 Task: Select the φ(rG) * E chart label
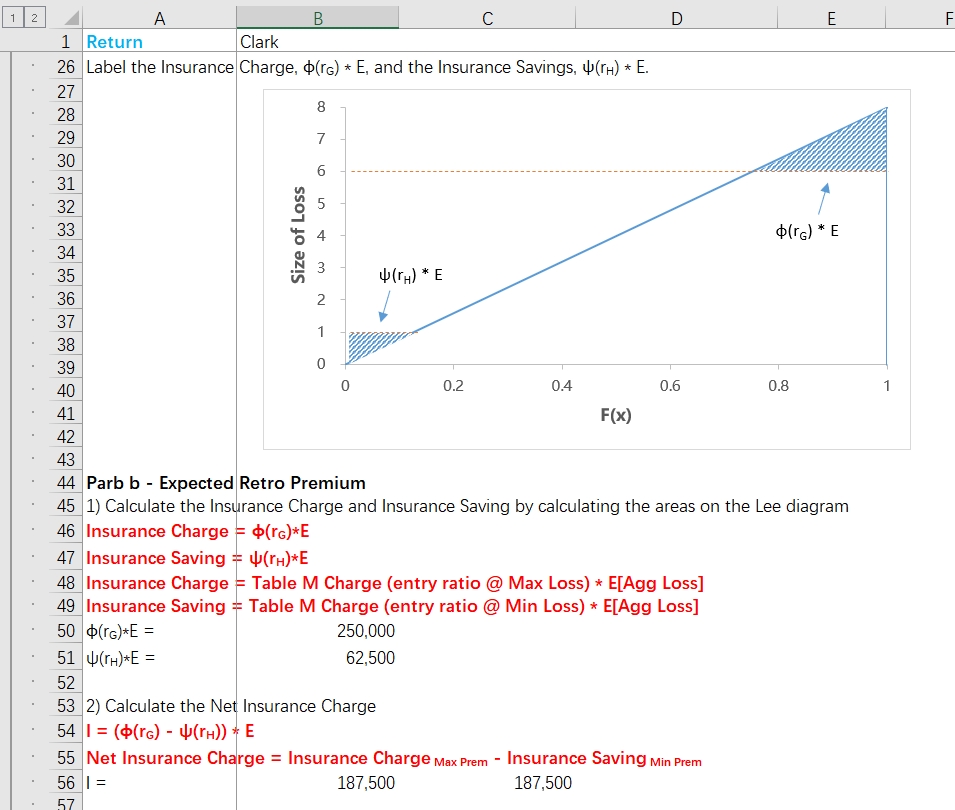click(806, 231)
